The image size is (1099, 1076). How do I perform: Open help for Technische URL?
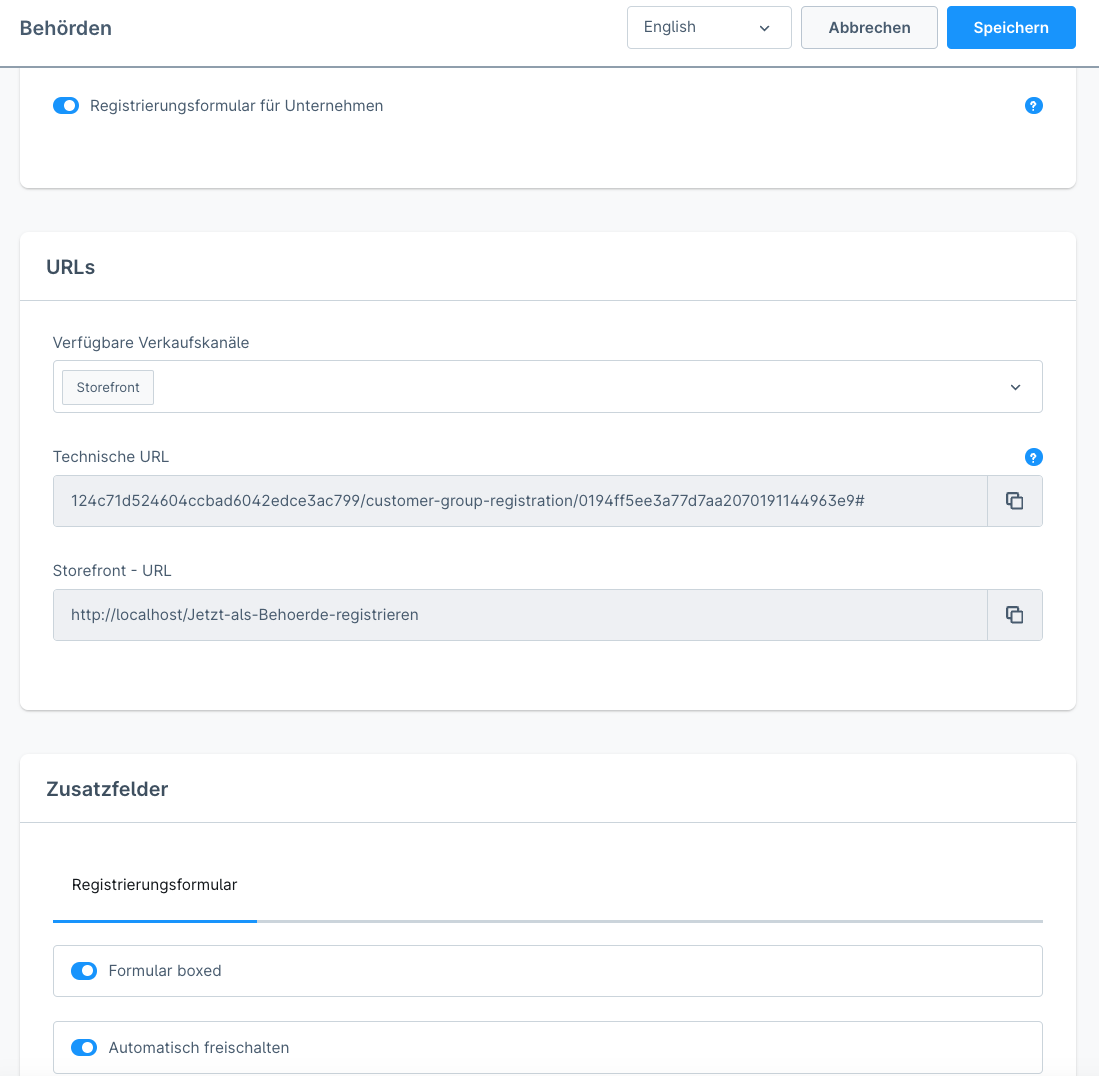click(x=1034, y=457)
